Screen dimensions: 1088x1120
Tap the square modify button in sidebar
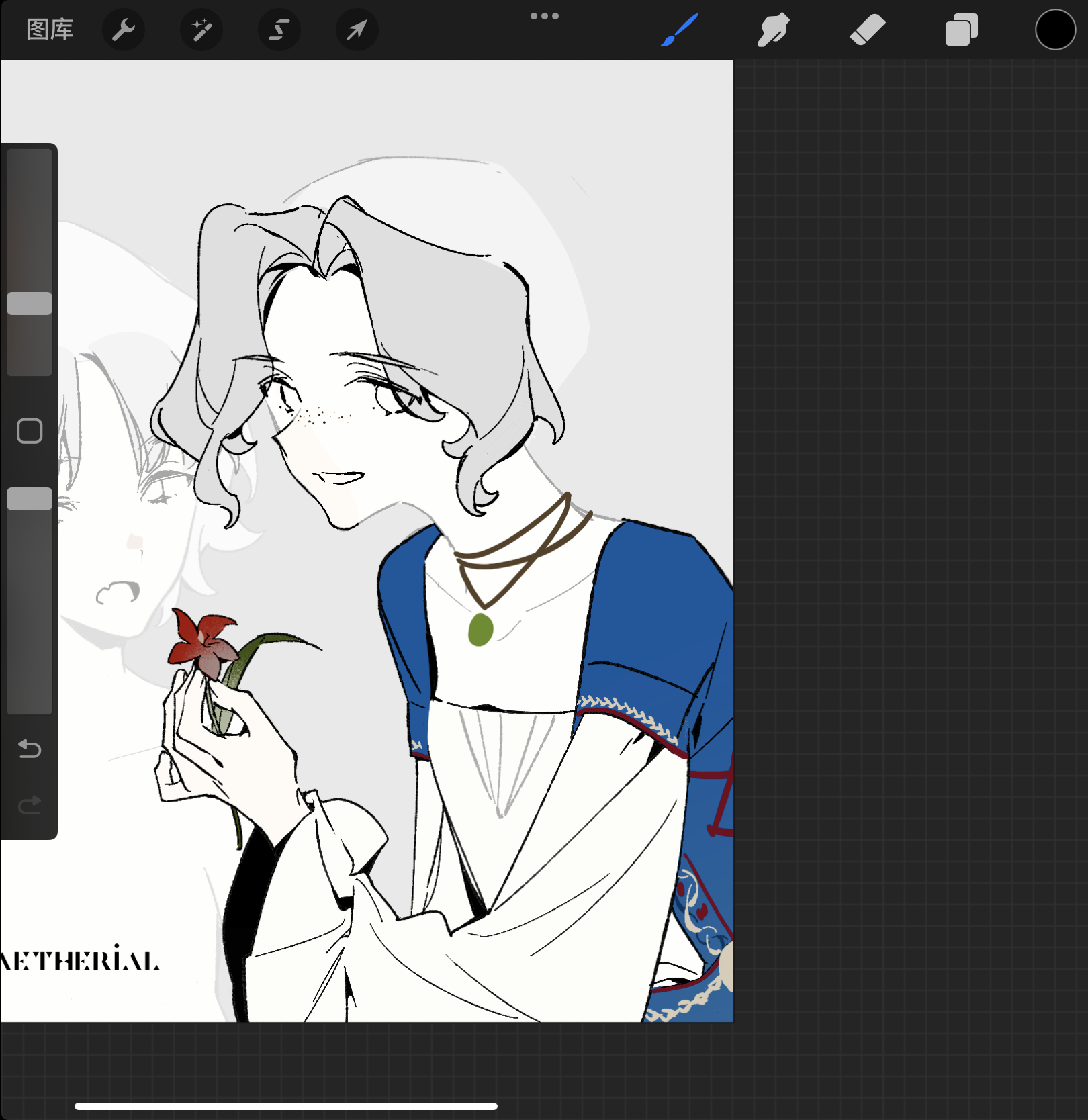coord(30,431)
